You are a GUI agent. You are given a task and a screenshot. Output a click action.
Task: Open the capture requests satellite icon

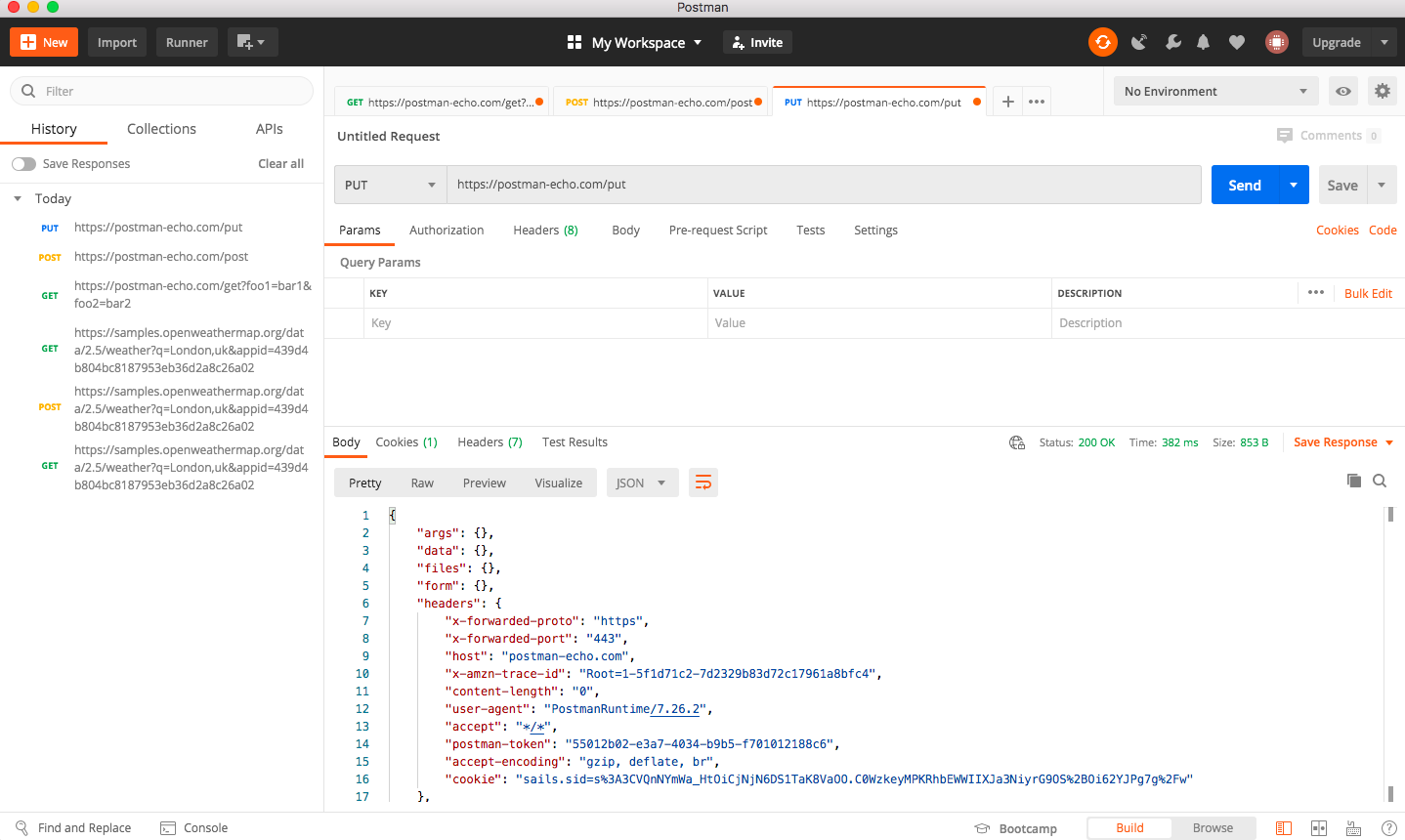pos(1139,42)
